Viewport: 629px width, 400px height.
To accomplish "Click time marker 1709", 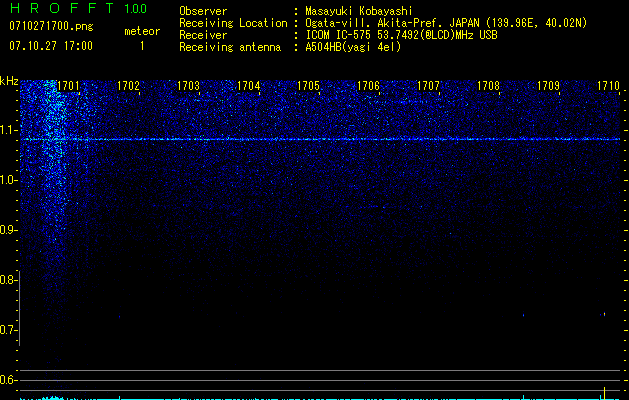I will tap(548, 86).
